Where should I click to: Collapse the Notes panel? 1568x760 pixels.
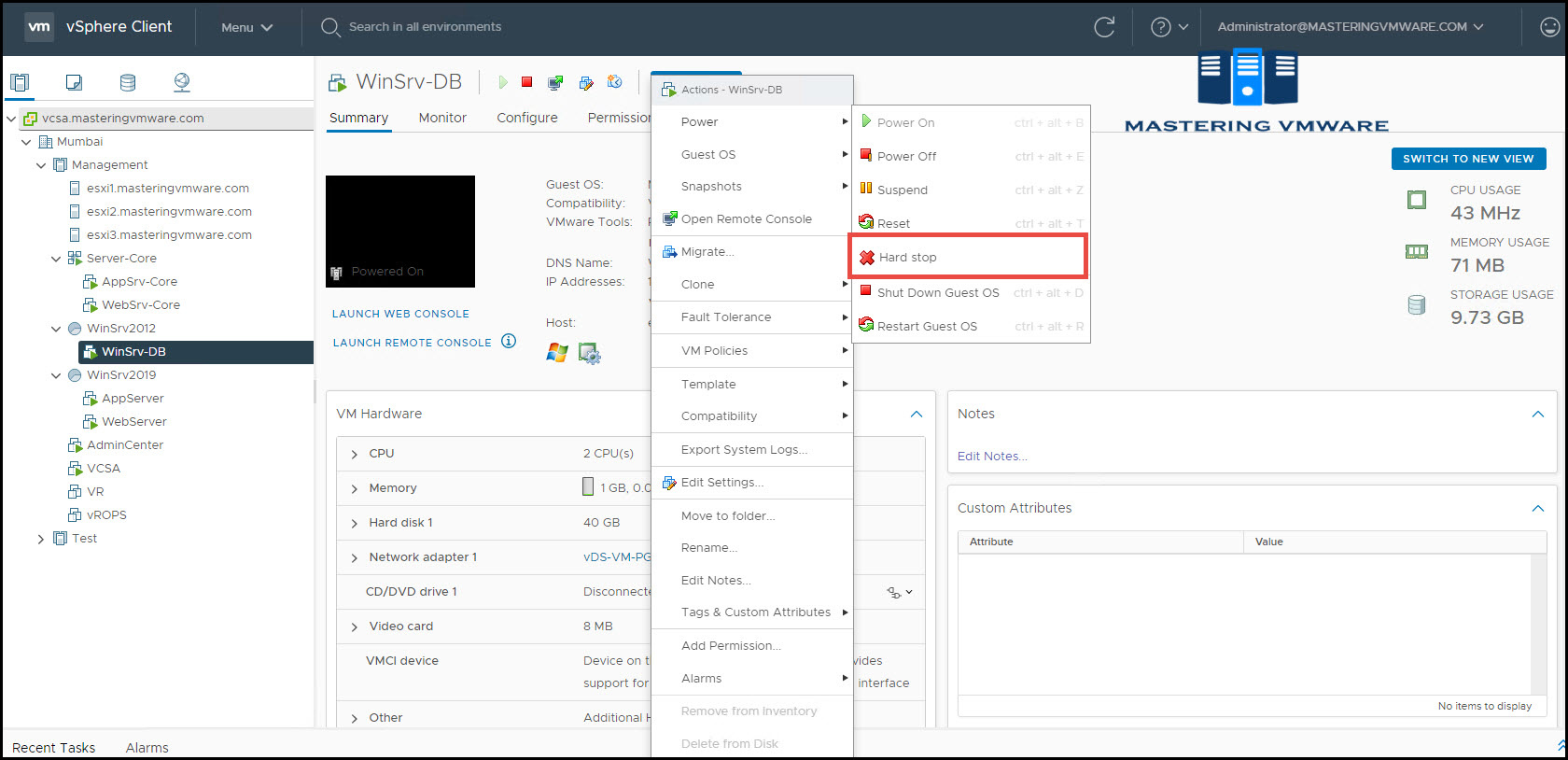(x=1538, y=414)
